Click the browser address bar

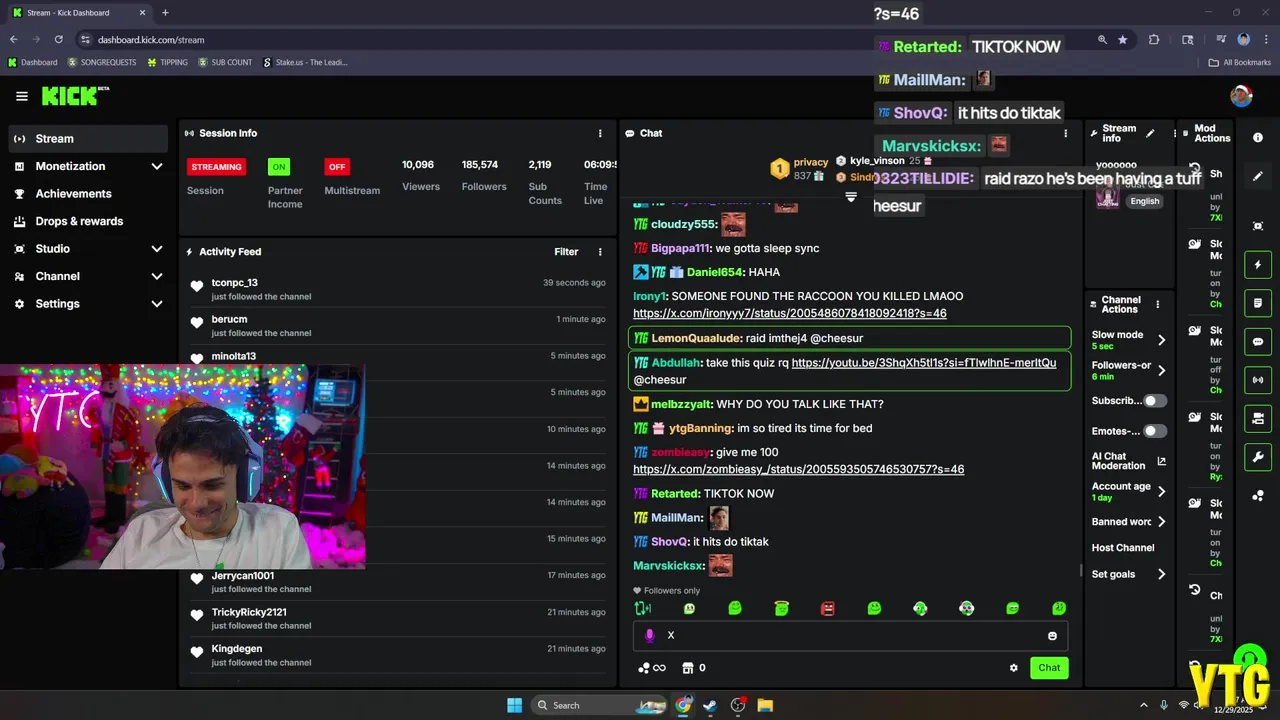tap(590, 40)
